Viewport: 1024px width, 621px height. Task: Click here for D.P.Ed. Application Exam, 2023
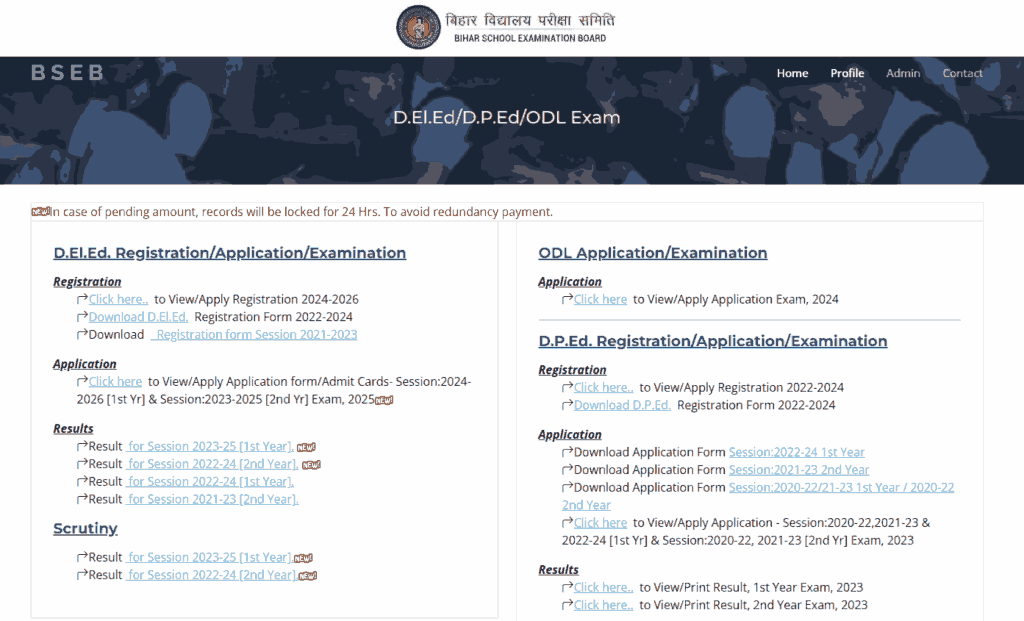coord(600,522)
